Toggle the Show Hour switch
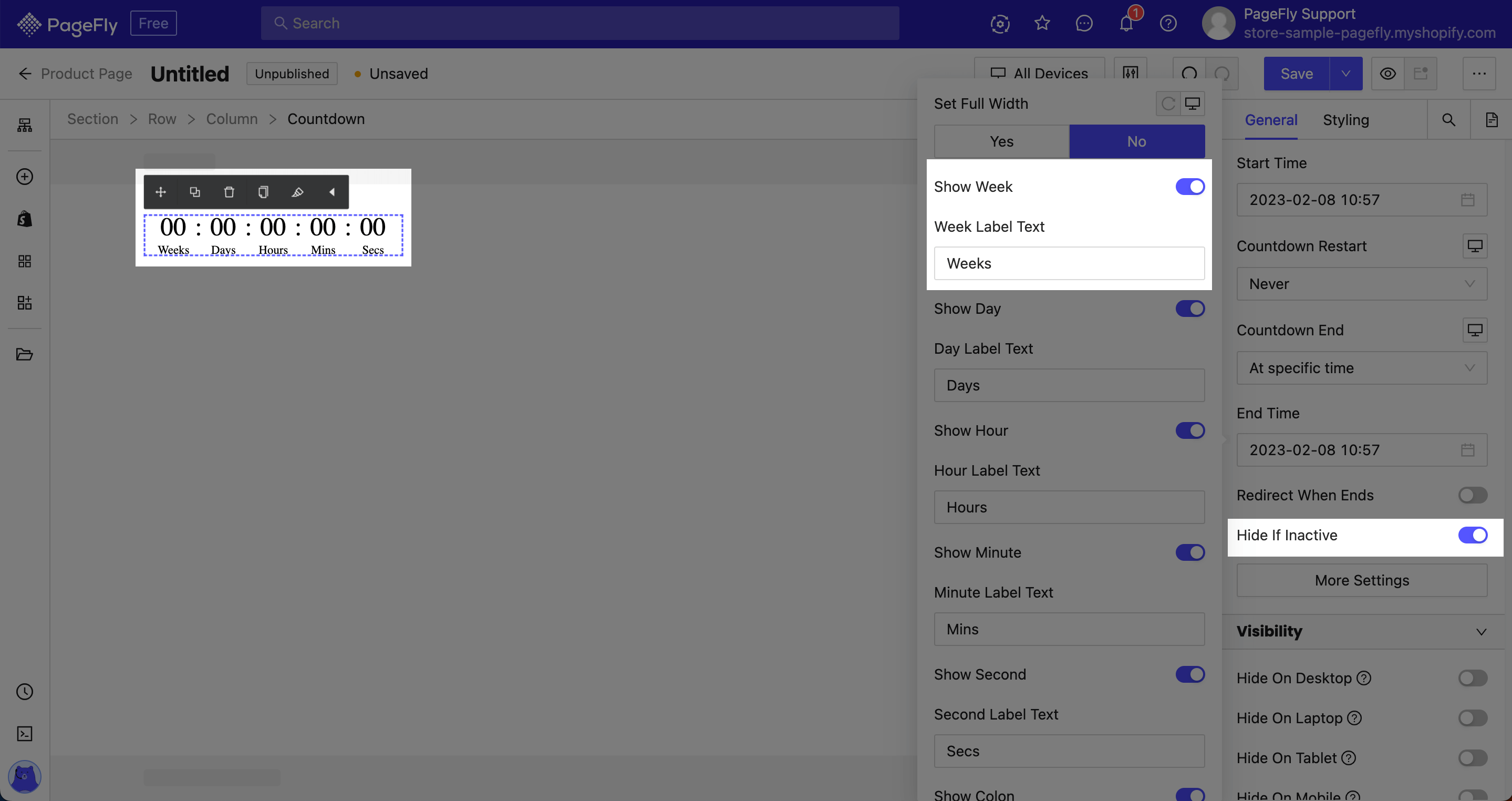The height and width of the screenshot is (801, 1512). 1190,431
